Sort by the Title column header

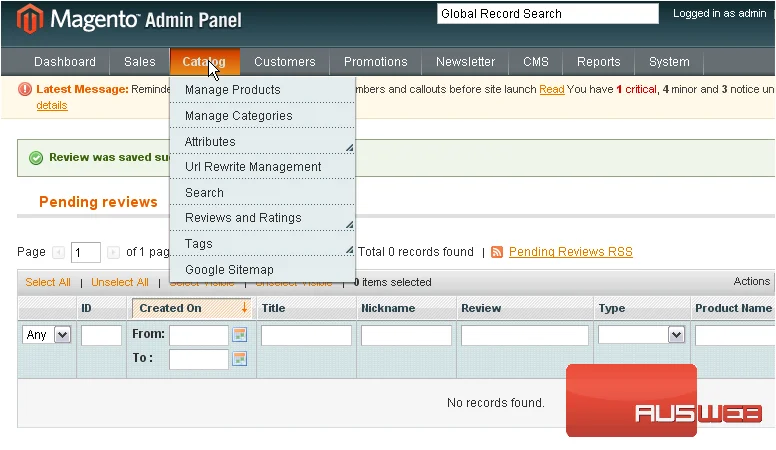[273, 308]
